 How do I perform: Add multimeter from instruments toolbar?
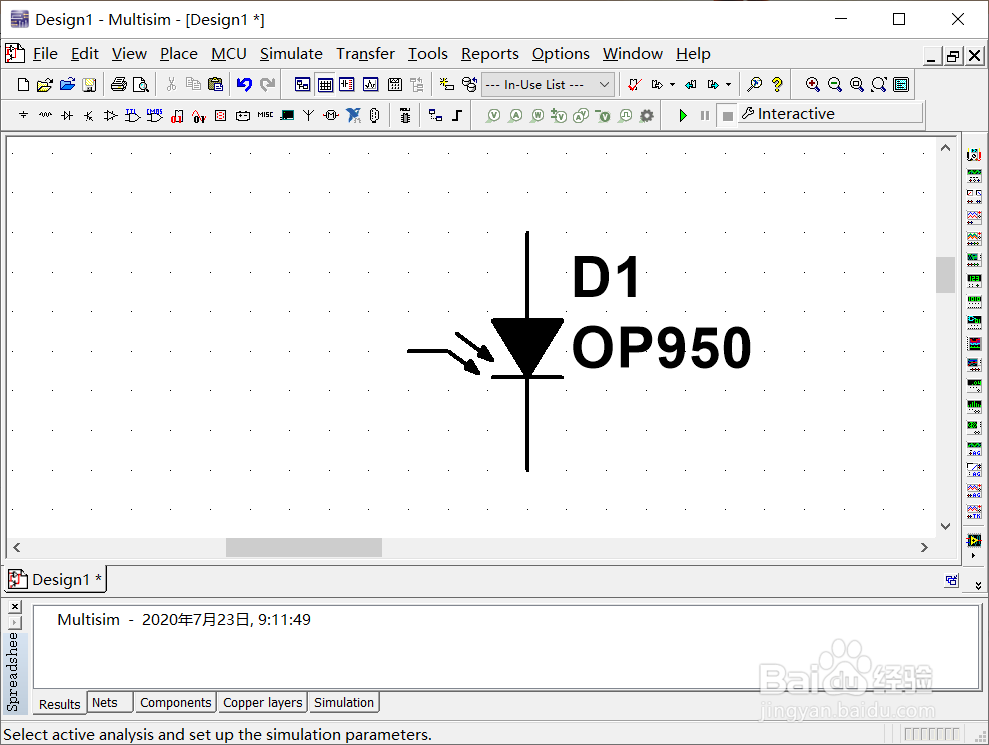(974, 155)
